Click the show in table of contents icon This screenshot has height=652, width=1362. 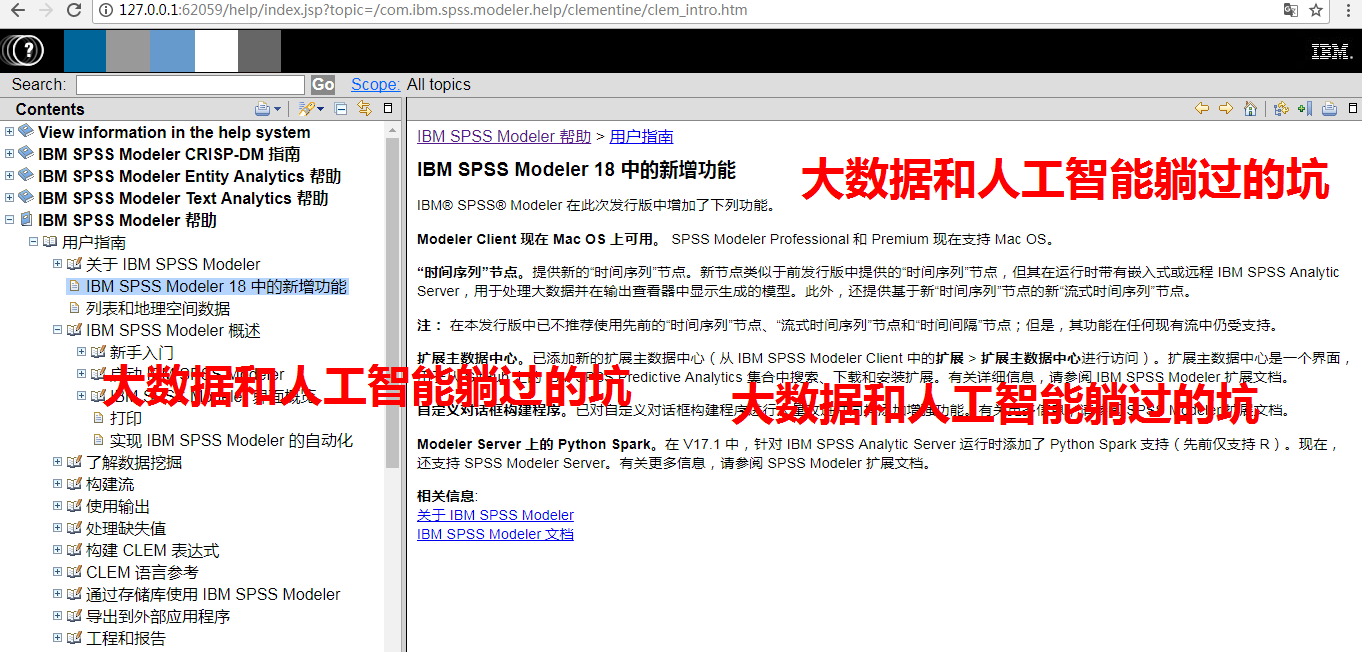pos(1281,108)
